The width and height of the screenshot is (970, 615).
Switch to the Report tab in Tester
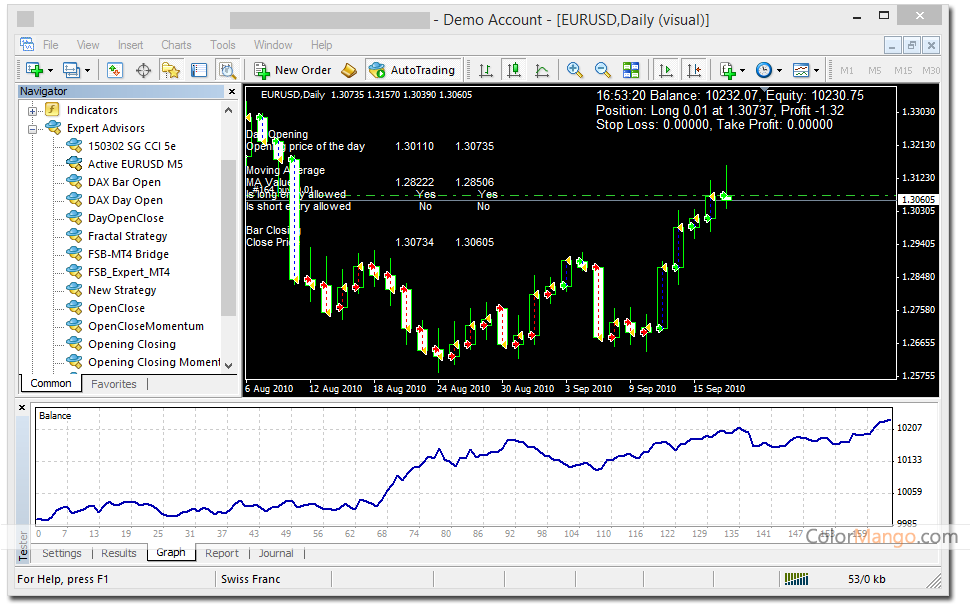click(221, 553)
